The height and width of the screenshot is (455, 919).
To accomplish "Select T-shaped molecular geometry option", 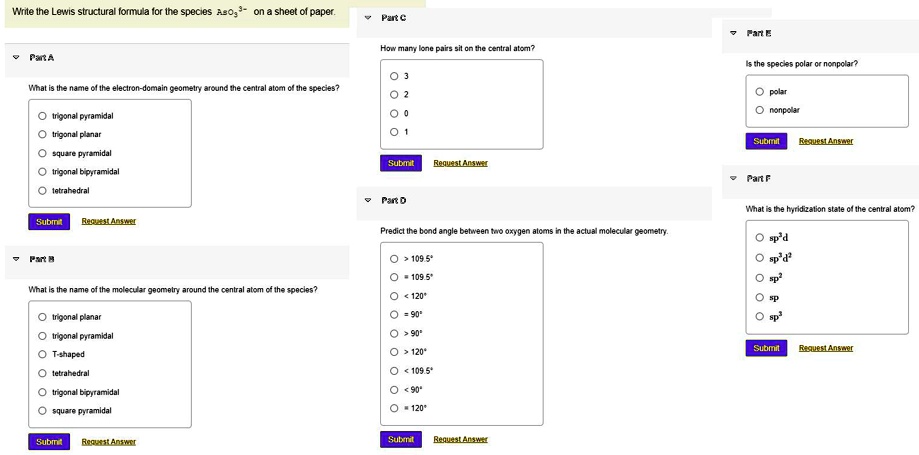I will tap(42, 354).
